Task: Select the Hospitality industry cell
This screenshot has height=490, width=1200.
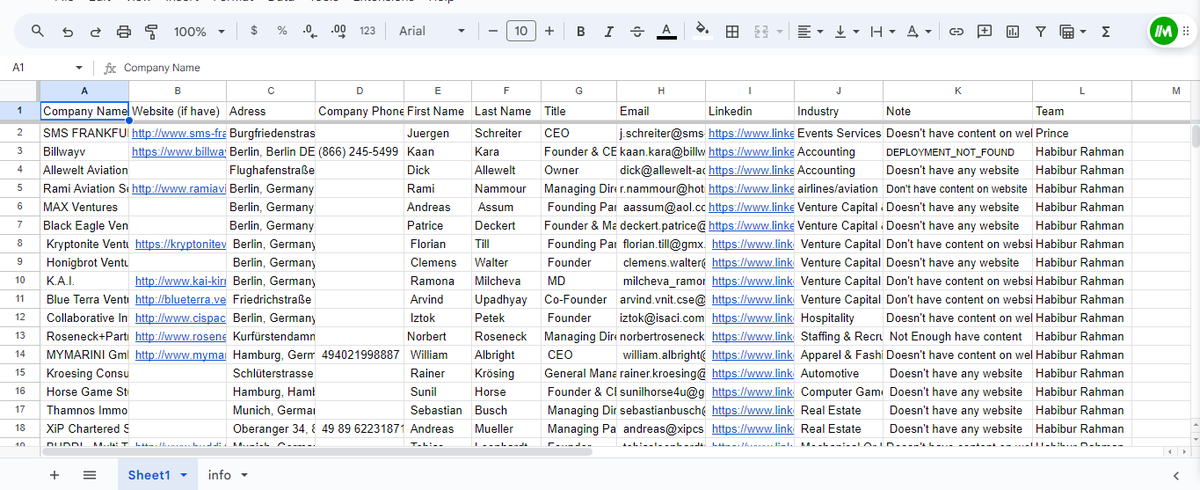Action: (838, 318)
